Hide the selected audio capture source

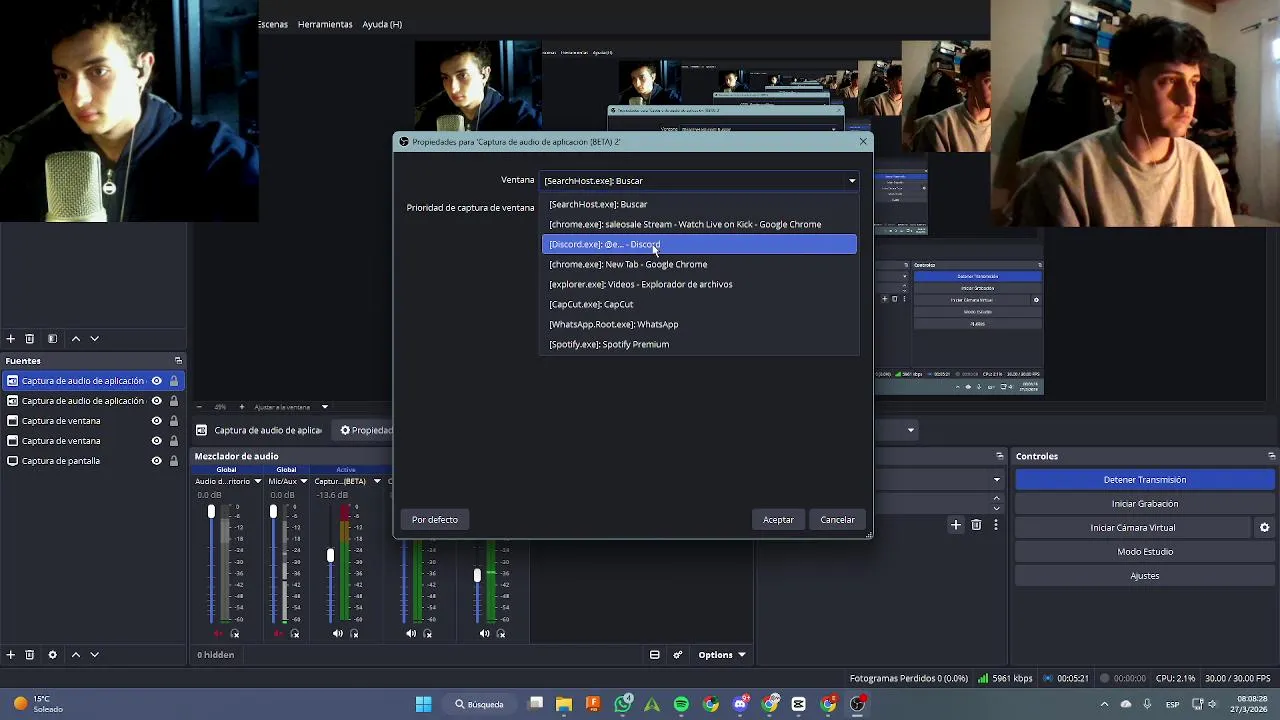[156, 381]
